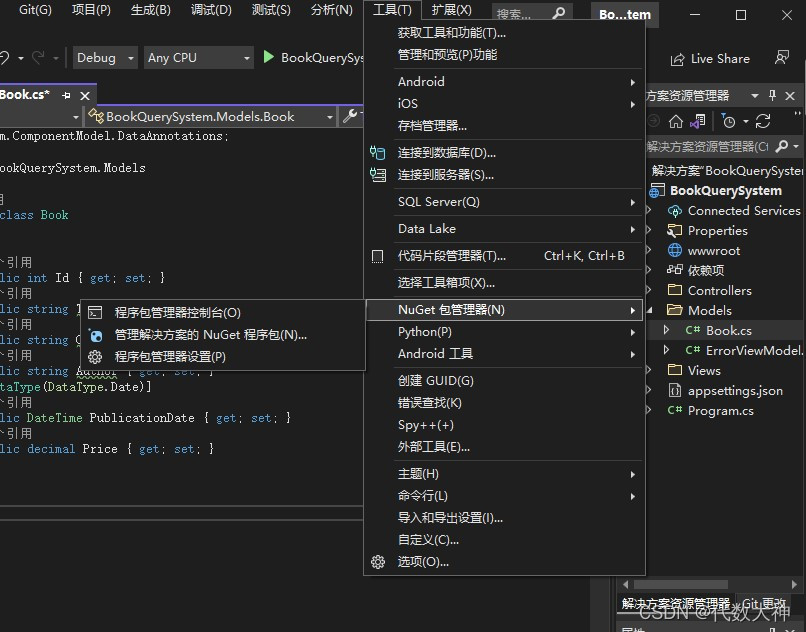This screenshot has width=806, height=632.
Task: Select Book.cs in Solution Explorer
Action: coord(728,331)
